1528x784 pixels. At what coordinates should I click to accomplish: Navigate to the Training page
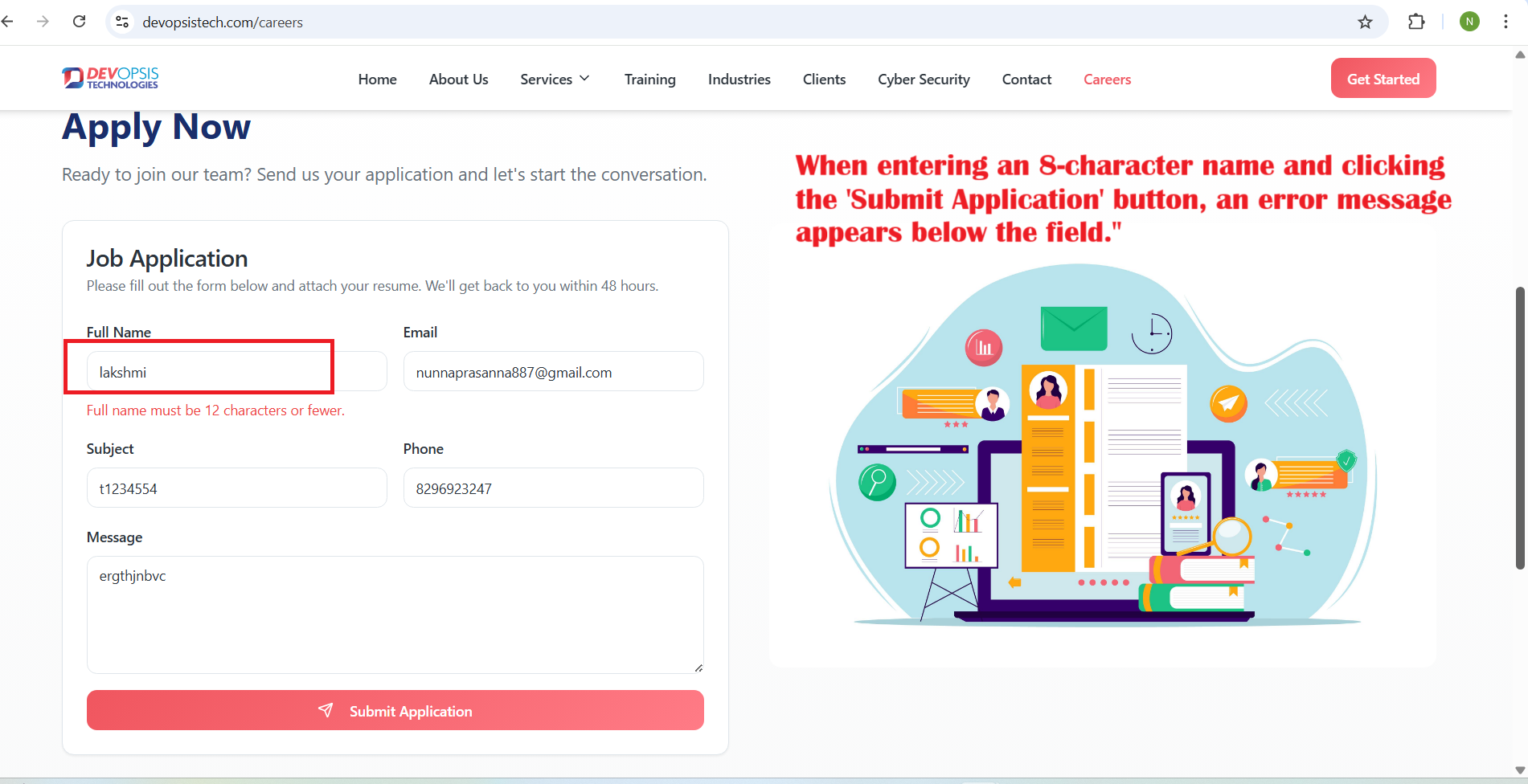click(649, 79)
